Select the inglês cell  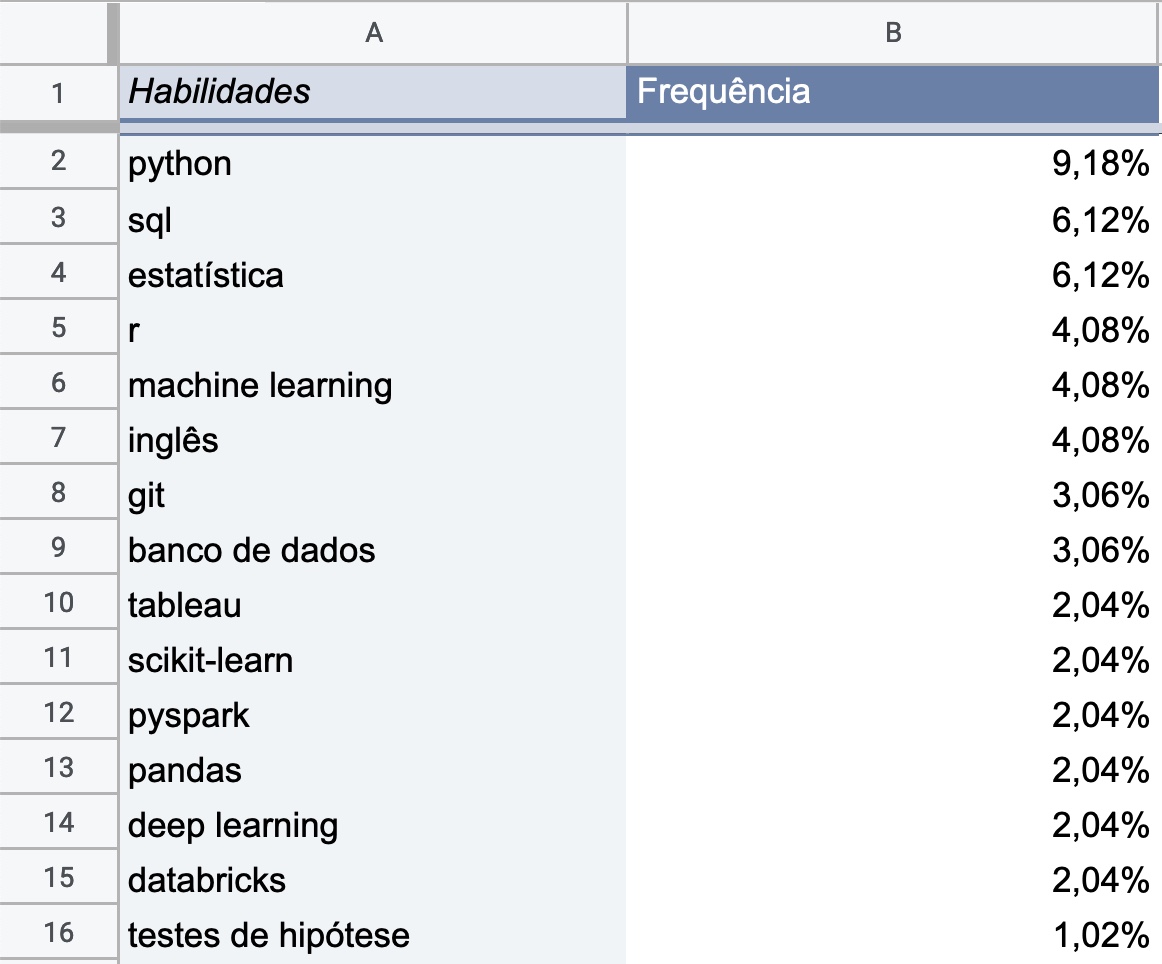[373, 439]
